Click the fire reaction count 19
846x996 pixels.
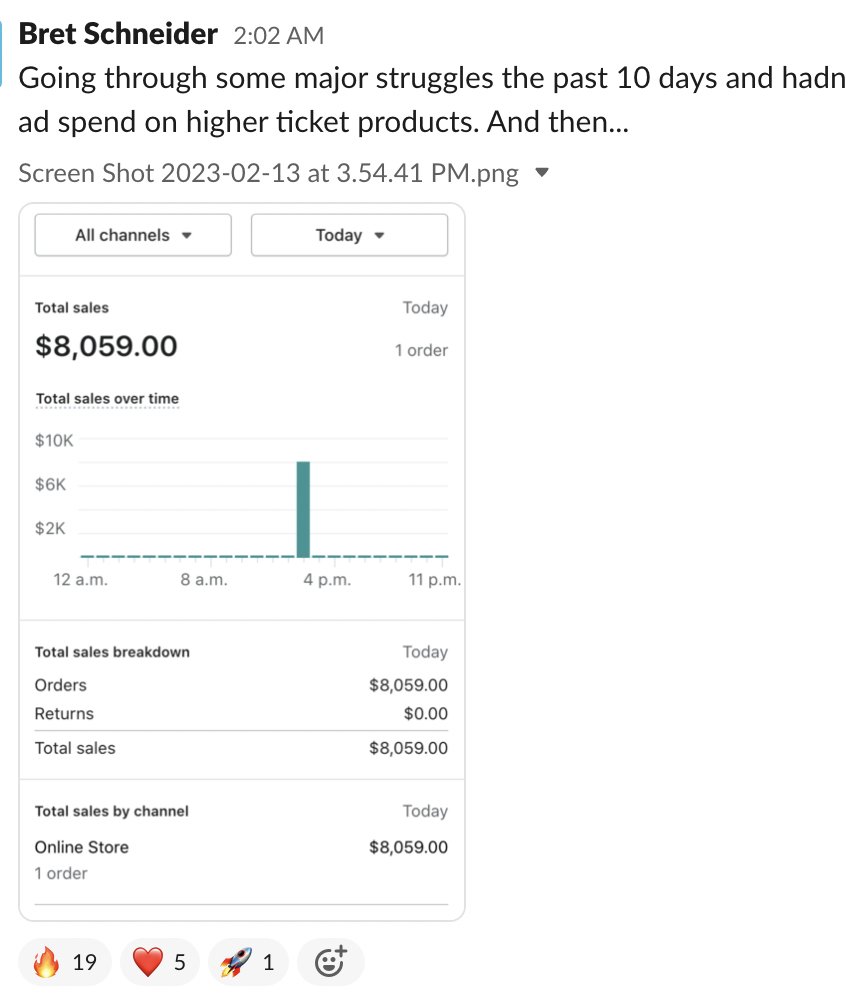tap(85, 963)
